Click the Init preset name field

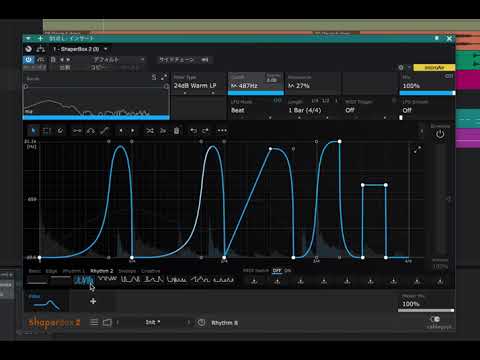[x=153, y=322]
